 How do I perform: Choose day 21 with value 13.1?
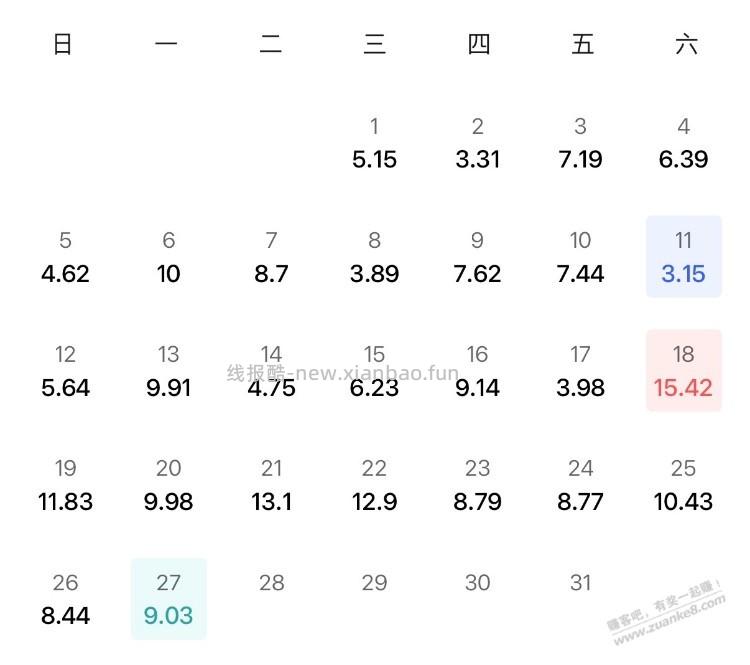coord(271,485)
